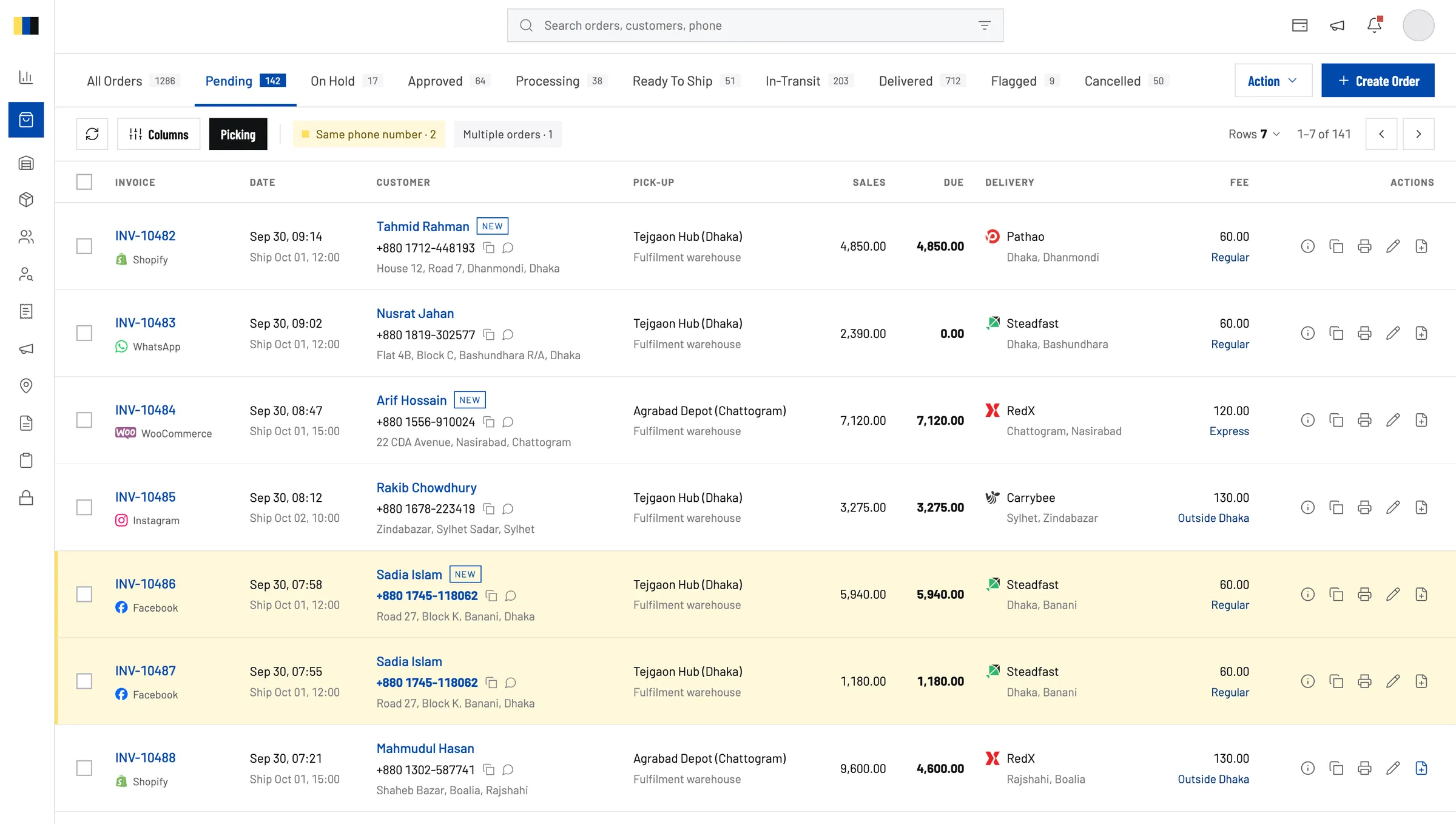The image size is (1456, 824).
Task: Open the info icon for INV-10482
Action: [x=1308, y=246]
